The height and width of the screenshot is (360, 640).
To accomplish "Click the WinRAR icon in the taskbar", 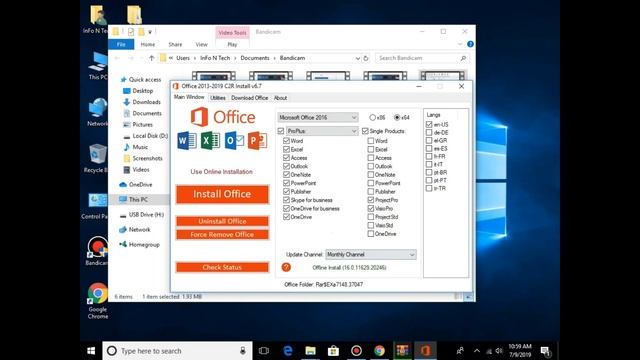I will pos(402,351).
